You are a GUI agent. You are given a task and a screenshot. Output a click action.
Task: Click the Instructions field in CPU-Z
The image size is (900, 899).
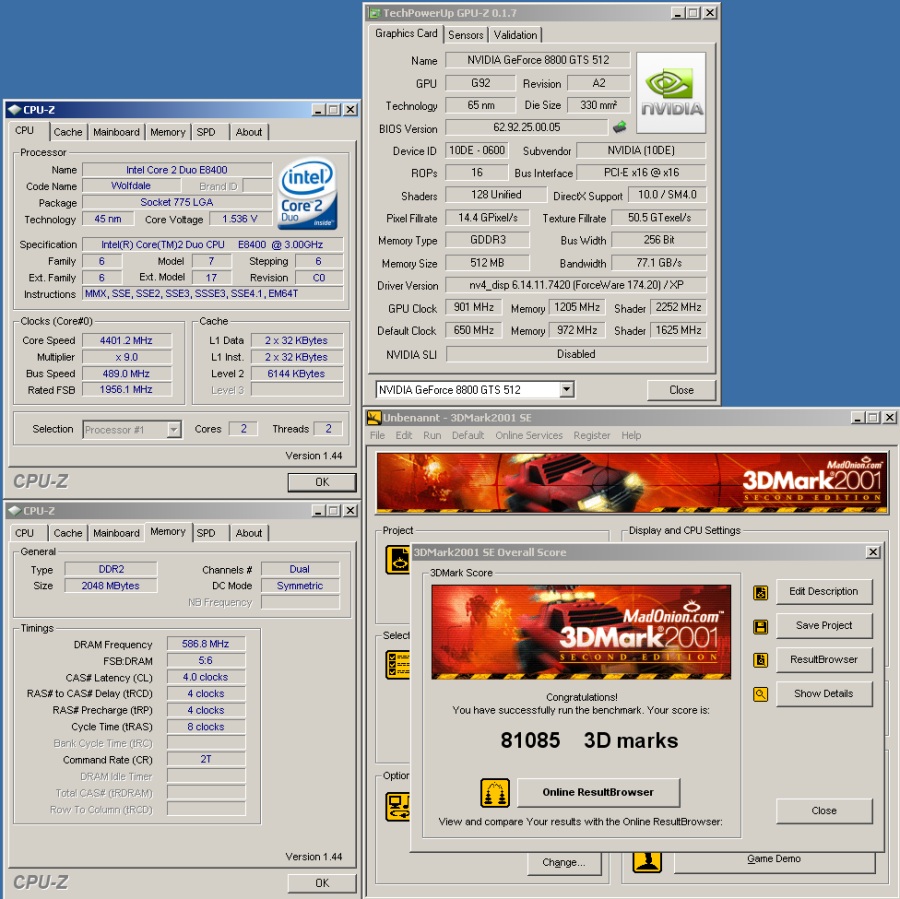tap(212, 293)
